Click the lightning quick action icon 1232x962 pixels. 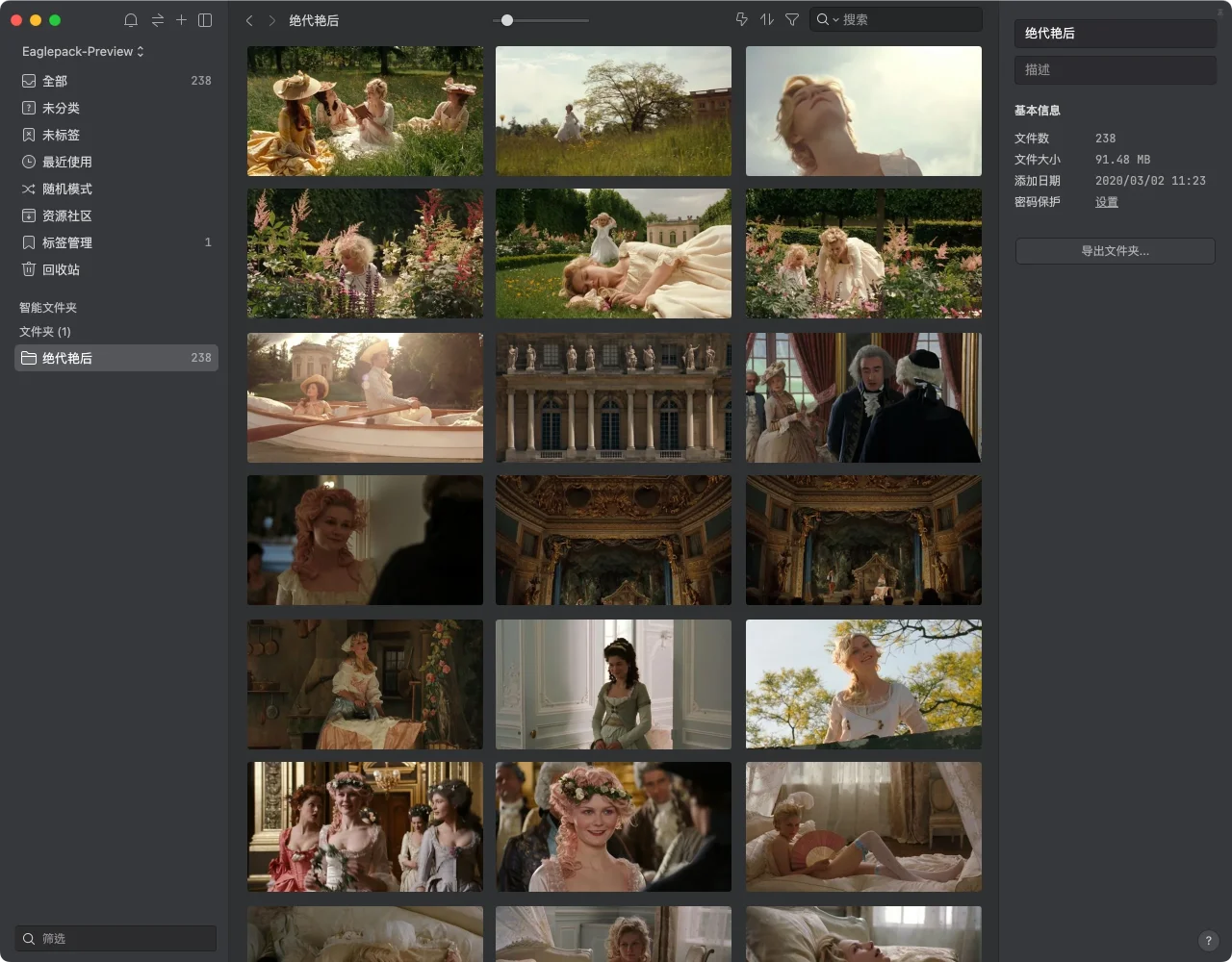click(x=741, y=19)
